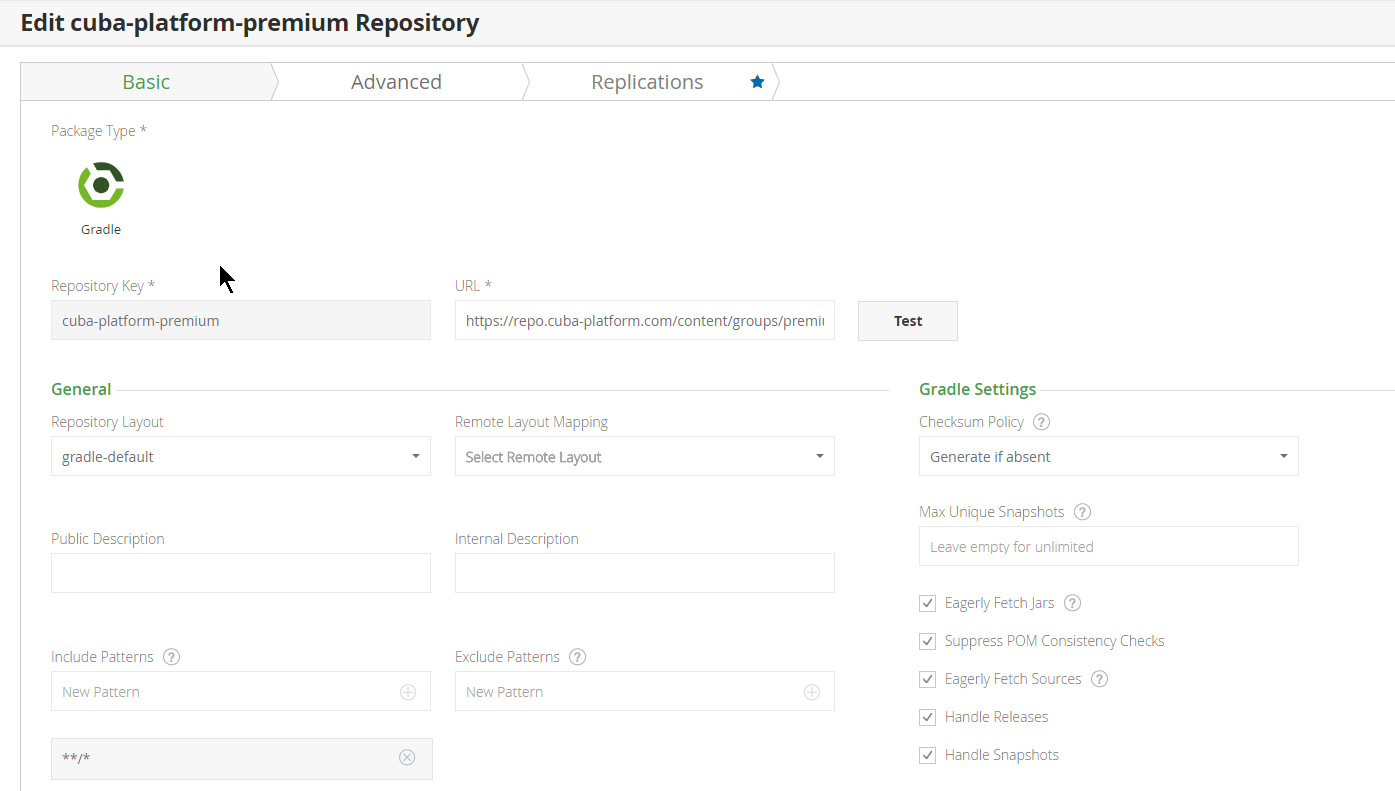Open the Exclude Patterns help icon
The image size is (1395, 791).
point(577,657)
